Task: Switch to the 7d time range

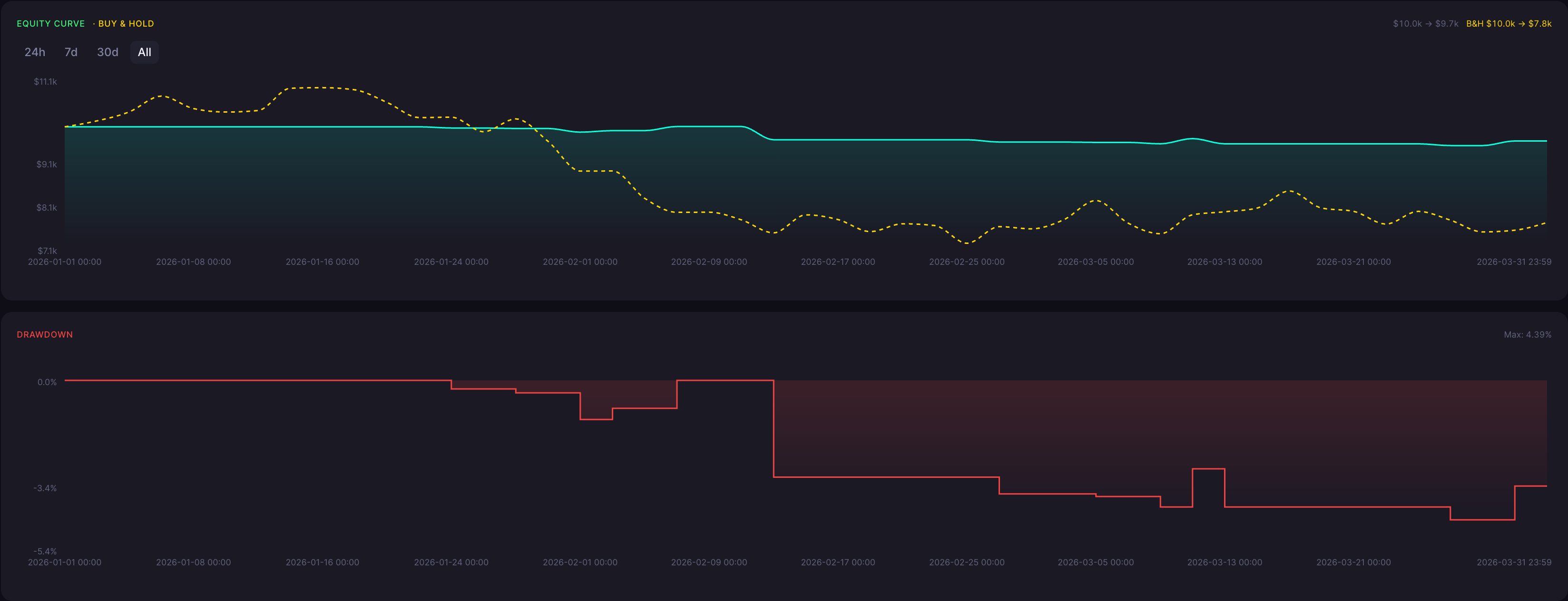Action: click(x=71, y=52)
